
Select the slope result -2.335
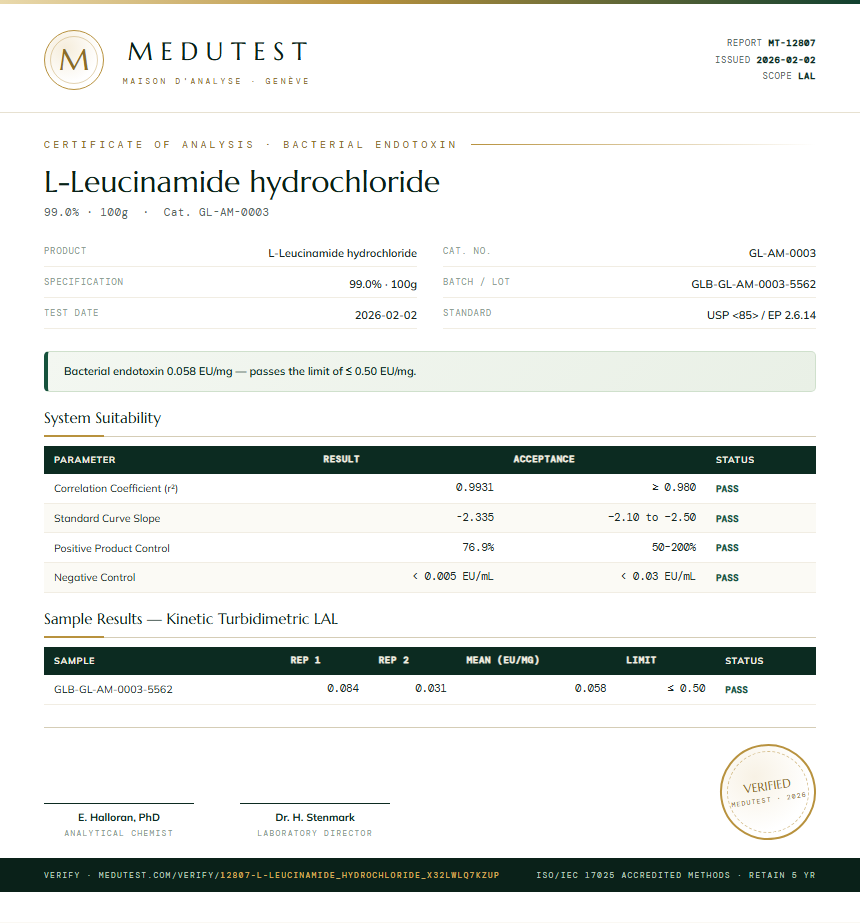(x=475, y=517)
